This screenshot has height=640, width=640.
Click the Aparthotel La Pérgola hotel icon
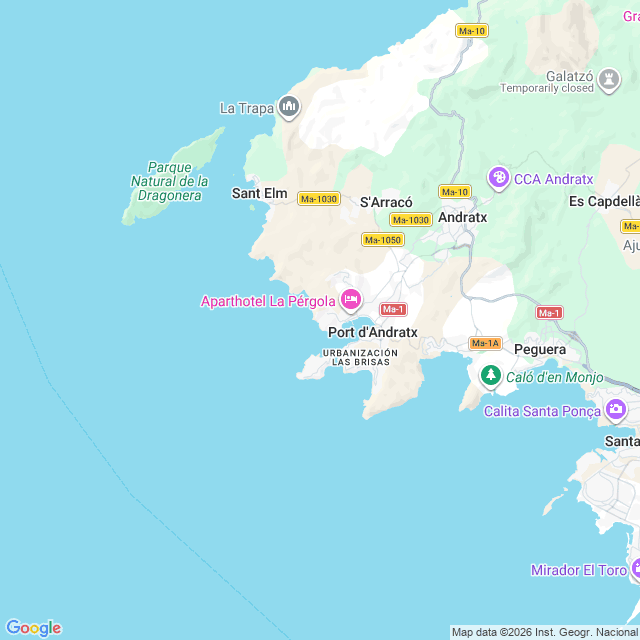(351, 300)
